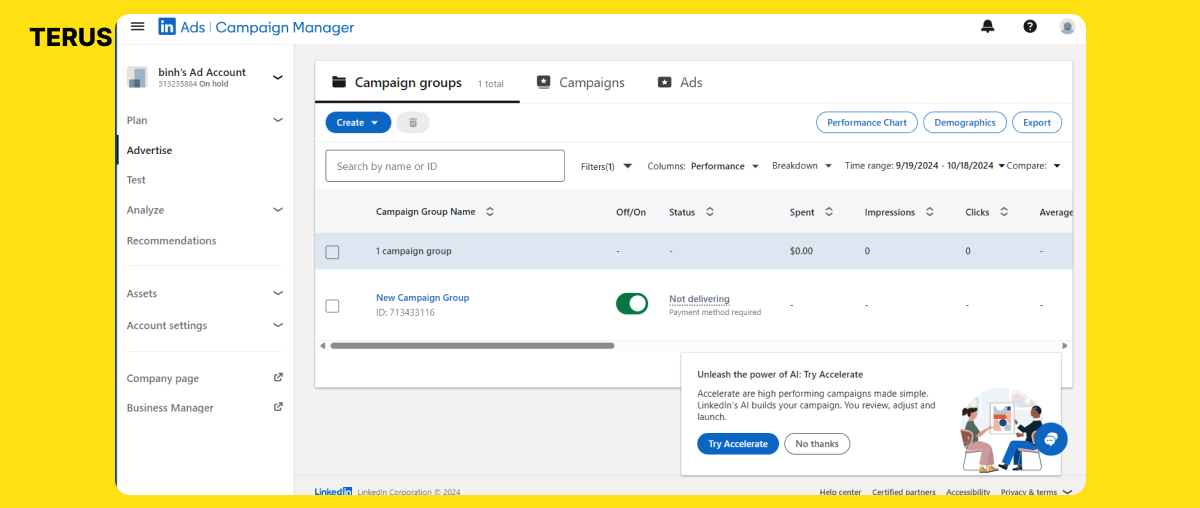Expand the Assets section
The height and width of the screenshot is (508, 1200).
278,293
